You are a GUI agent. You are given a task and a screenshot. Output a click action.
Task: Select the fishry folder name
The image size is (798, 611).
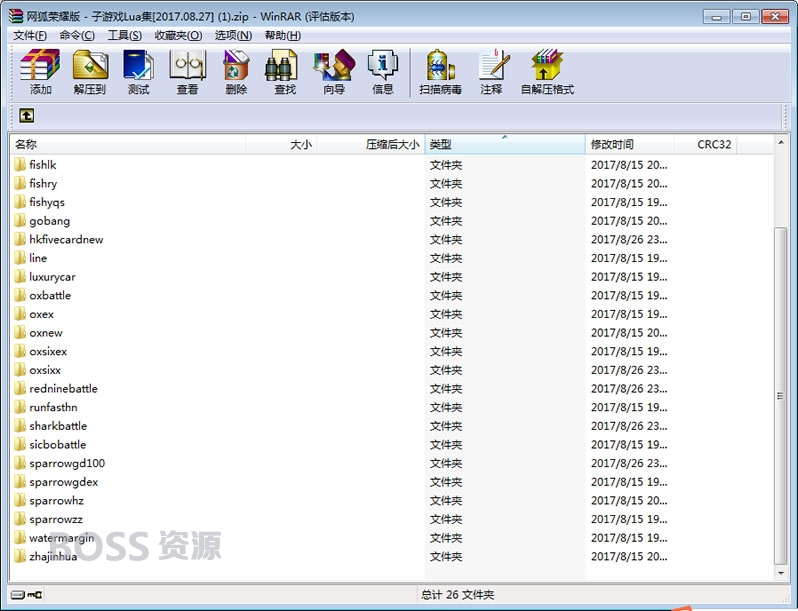[43, 183]
